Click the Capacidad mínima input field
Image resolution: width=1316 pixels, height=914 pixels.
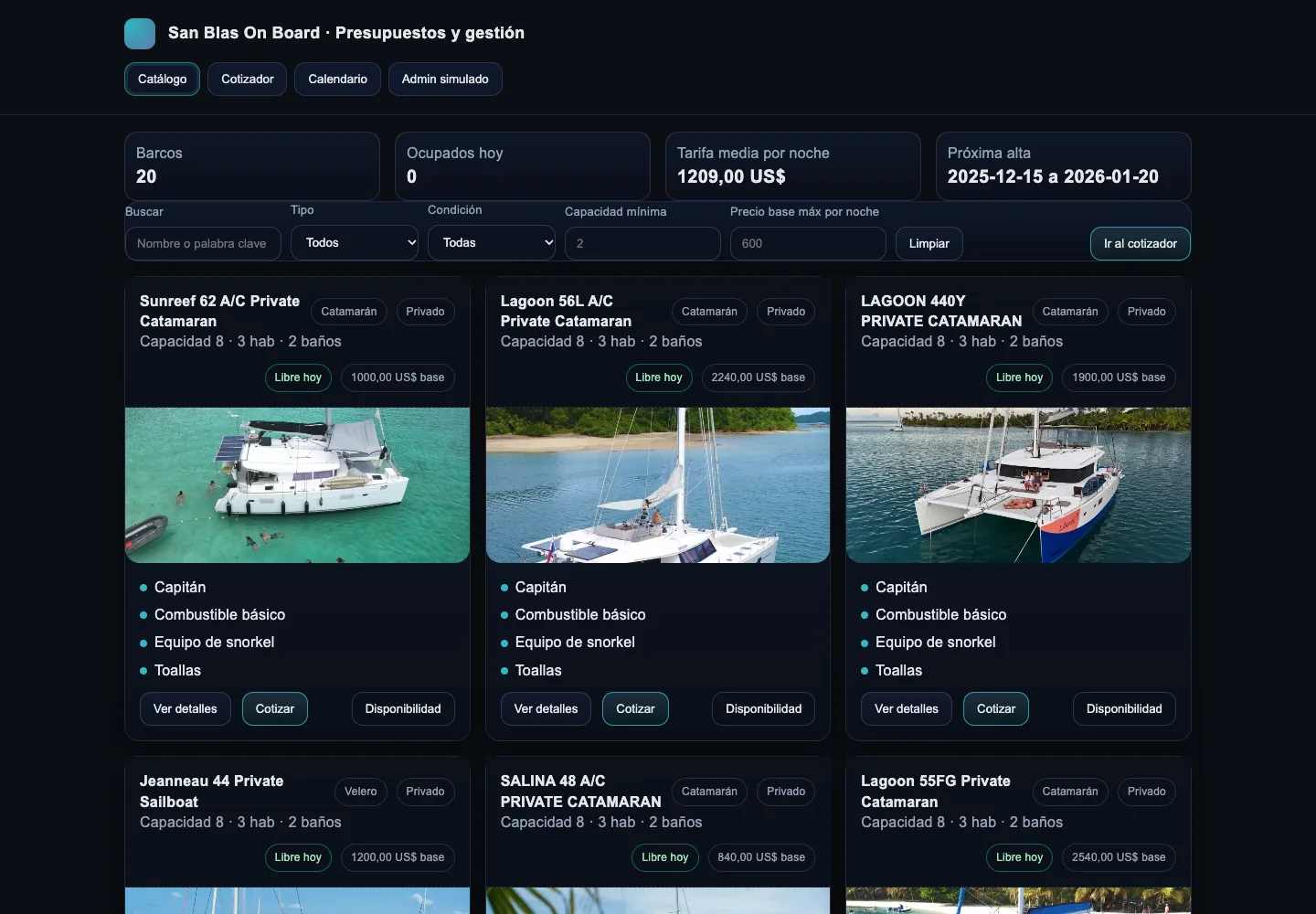click(642, 243)
